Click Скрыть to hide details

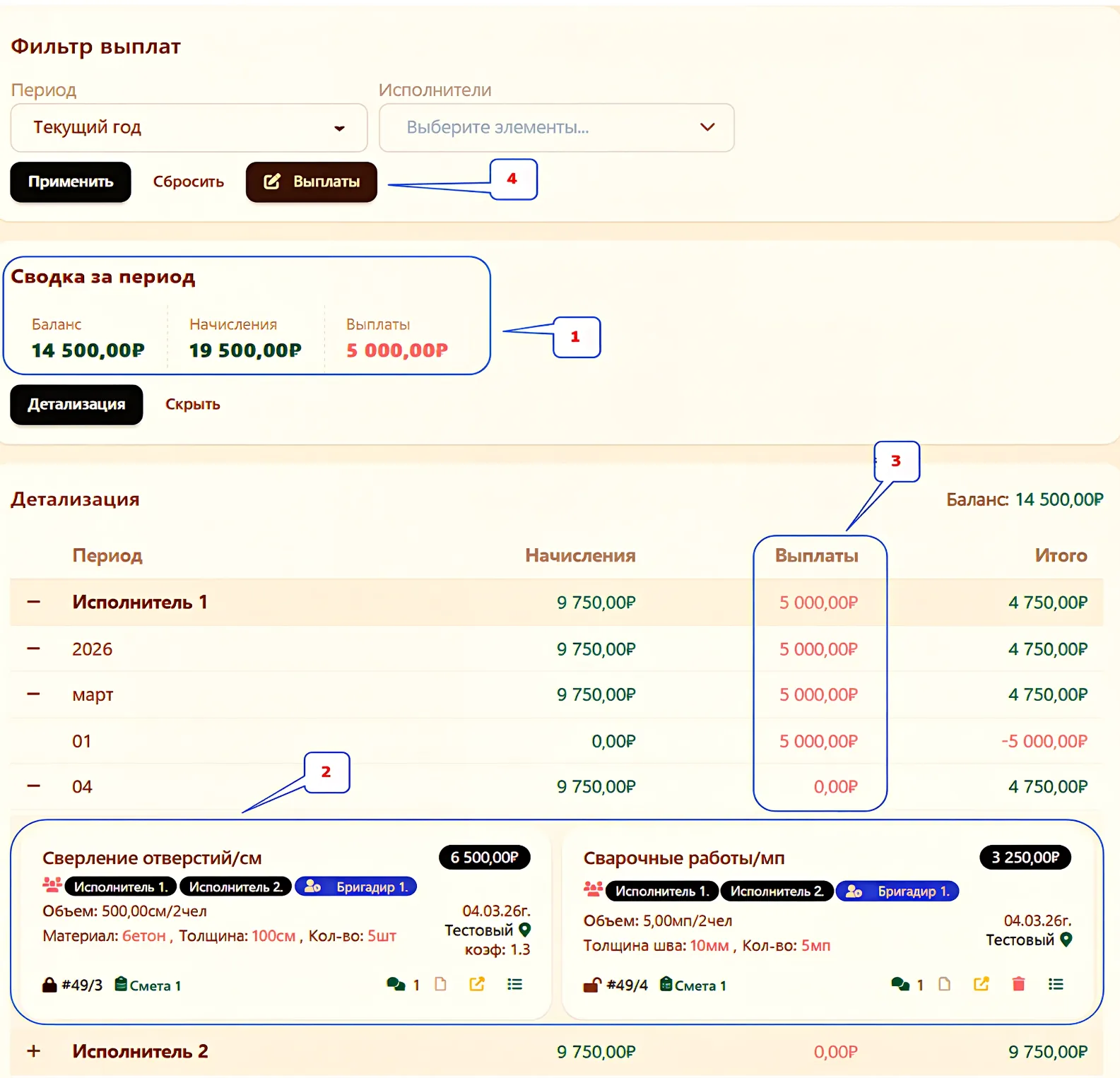coord(193,405)
